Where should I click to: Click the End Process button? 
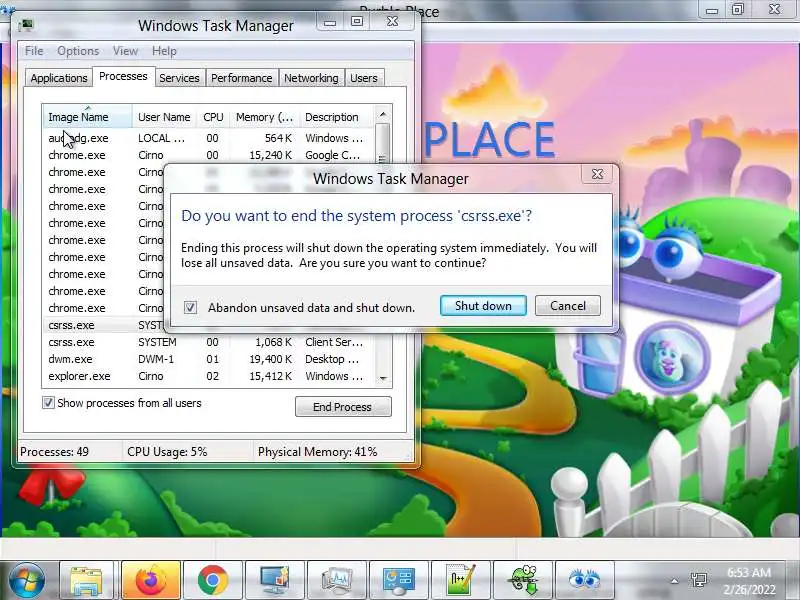point(343,407)
